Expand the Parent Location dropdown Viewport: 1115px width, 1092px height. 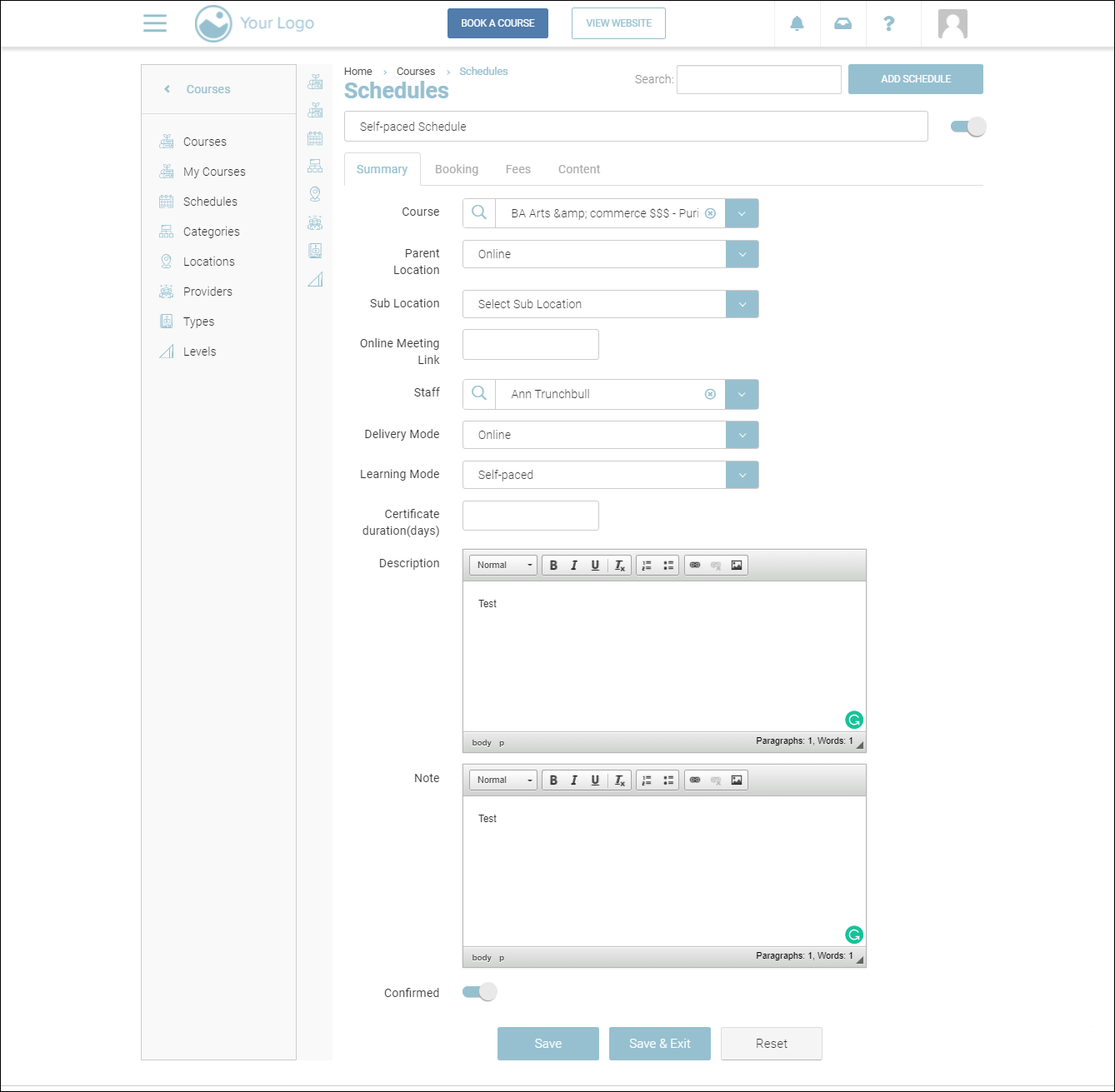tap(742, 254)
